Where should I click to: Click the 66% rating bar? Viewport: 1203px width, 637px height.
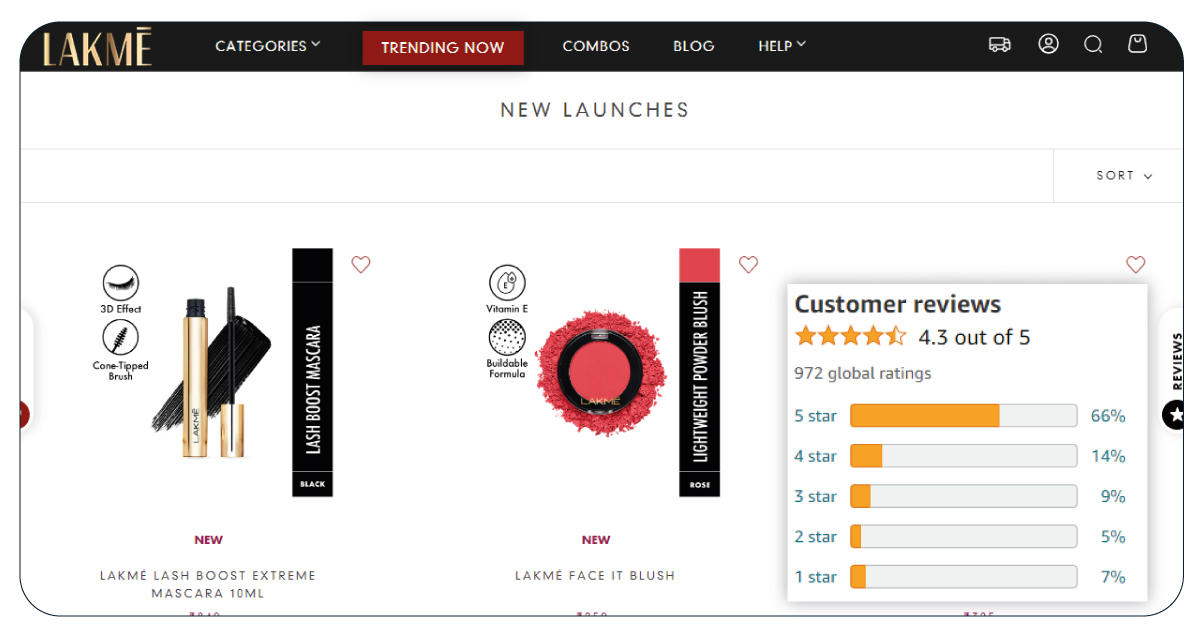tap(964, 416)
